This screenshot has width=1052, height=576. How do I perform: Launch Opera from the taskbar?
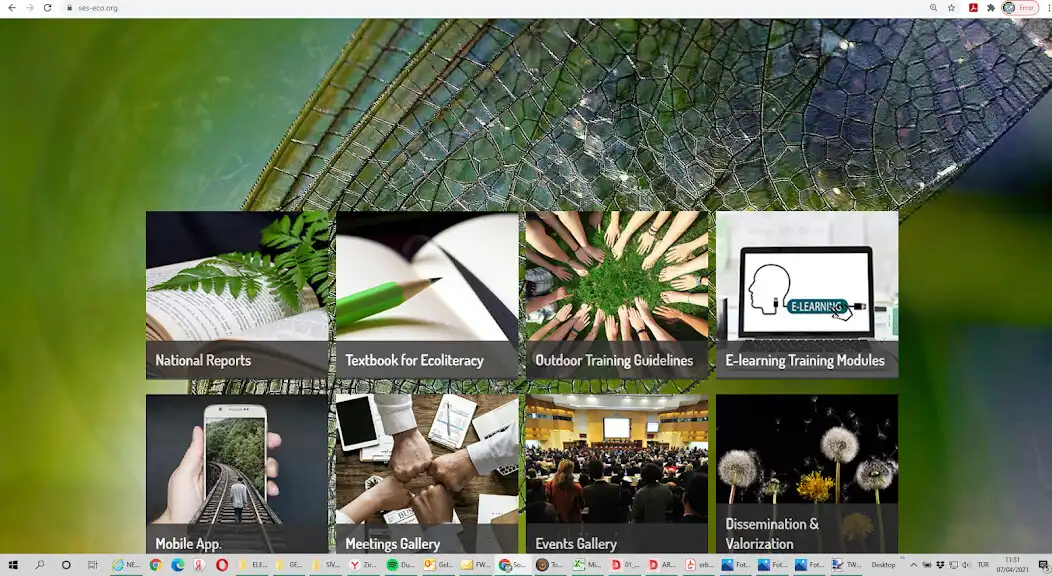click(x=222, y=565)
